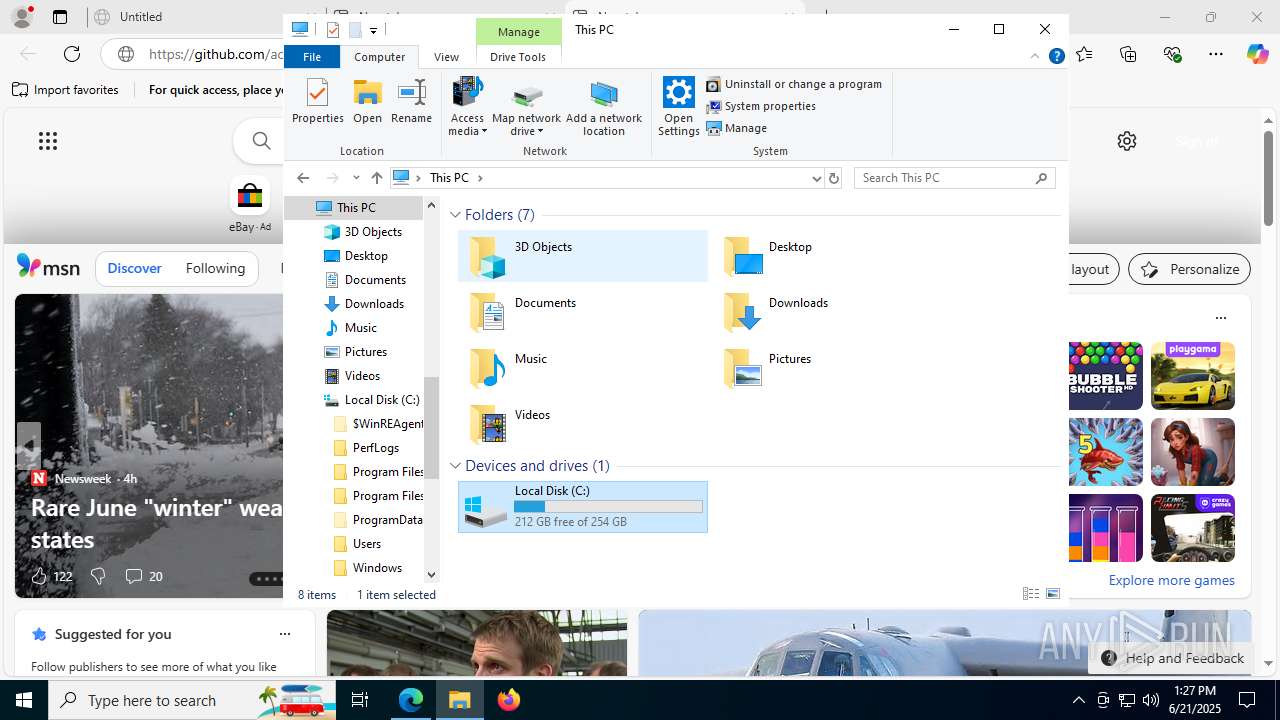Open recent locations dropdown arrow
This screenshot has height=720, width=1280.
(x=356, y=178)
